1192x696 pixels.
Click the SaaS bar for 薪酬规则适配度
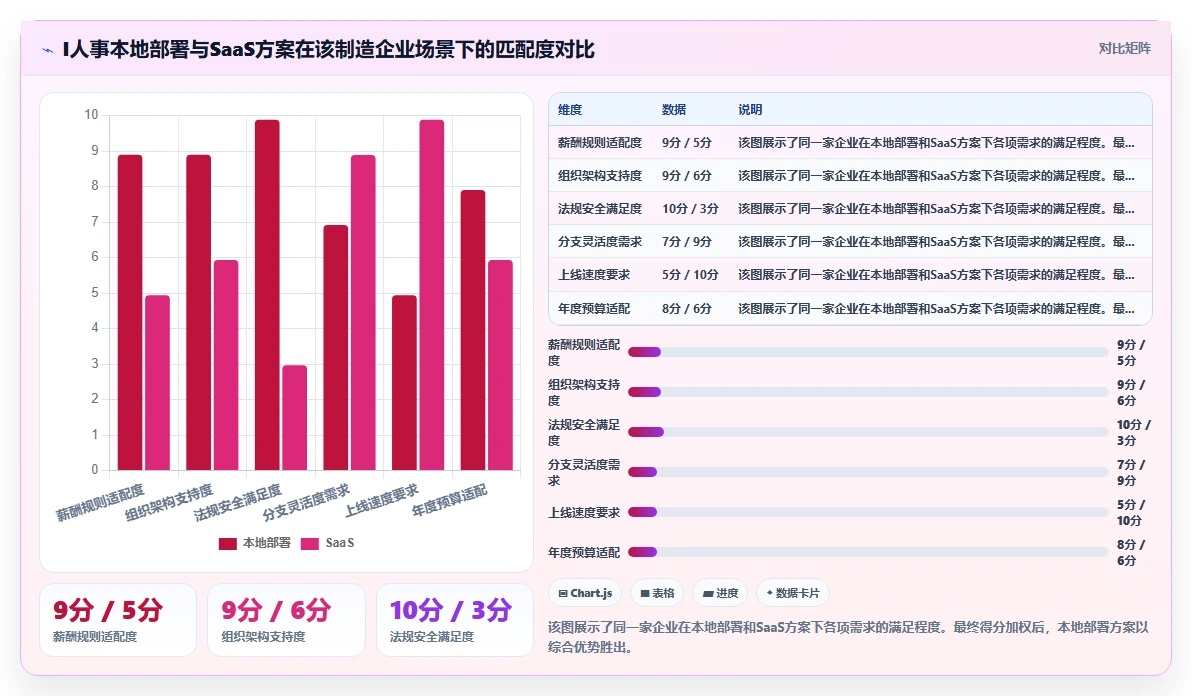pyautogui.click(x=157, y=382)
